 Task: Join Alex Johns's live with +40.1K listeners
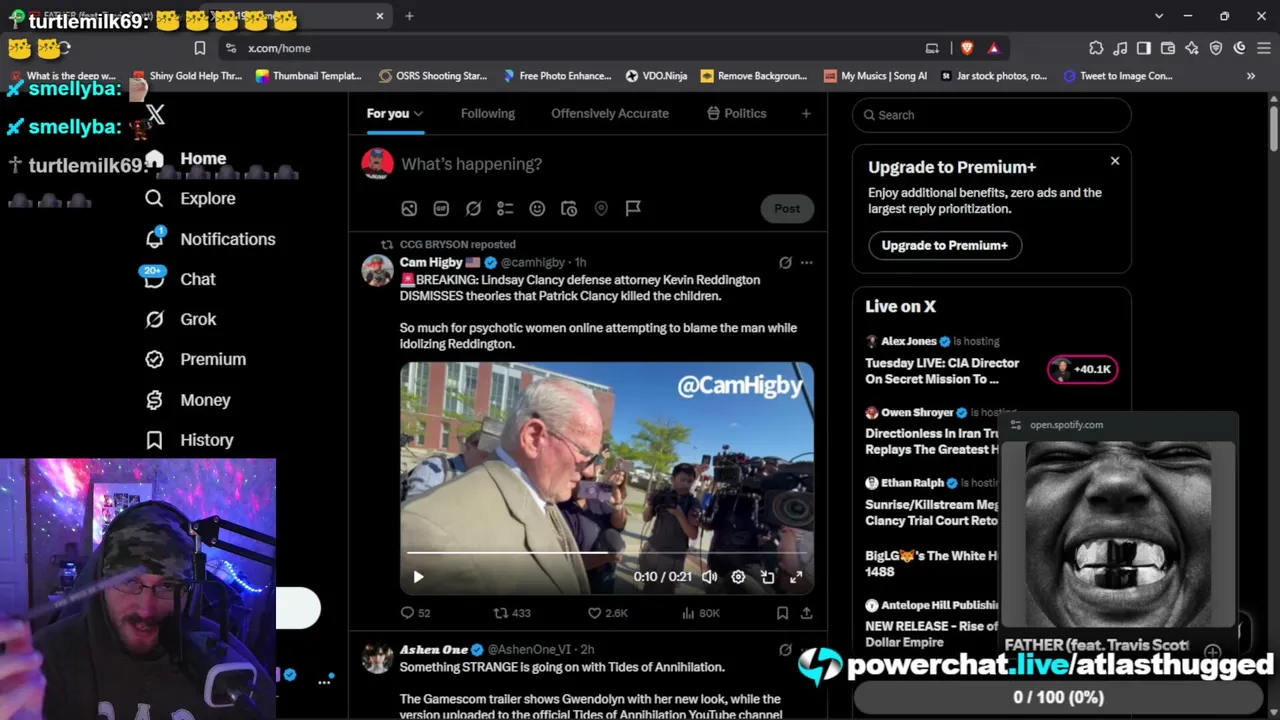pyautogui.click(x=1083, y=369)
